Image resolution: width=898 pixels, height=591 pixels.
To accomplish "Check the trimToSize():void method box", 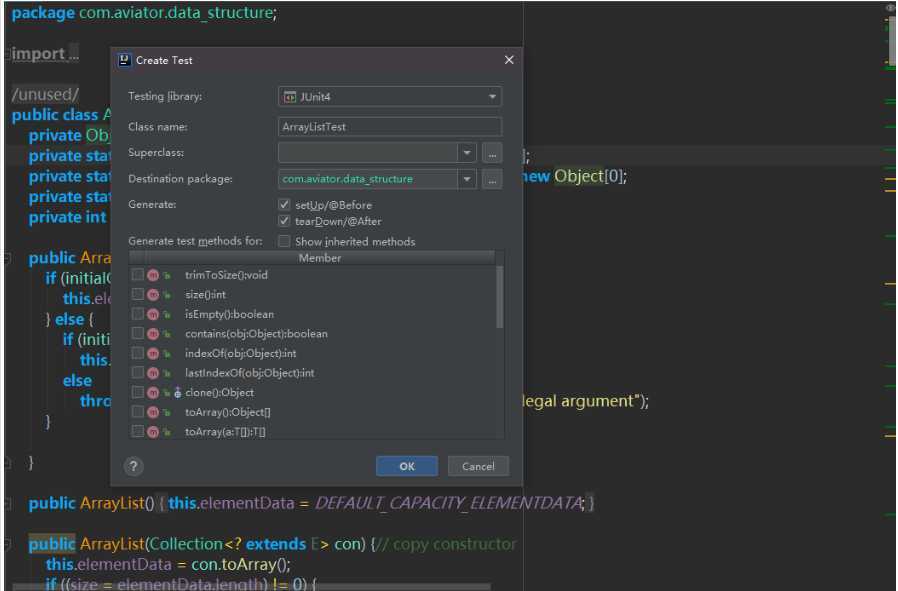I will [137, 275].
